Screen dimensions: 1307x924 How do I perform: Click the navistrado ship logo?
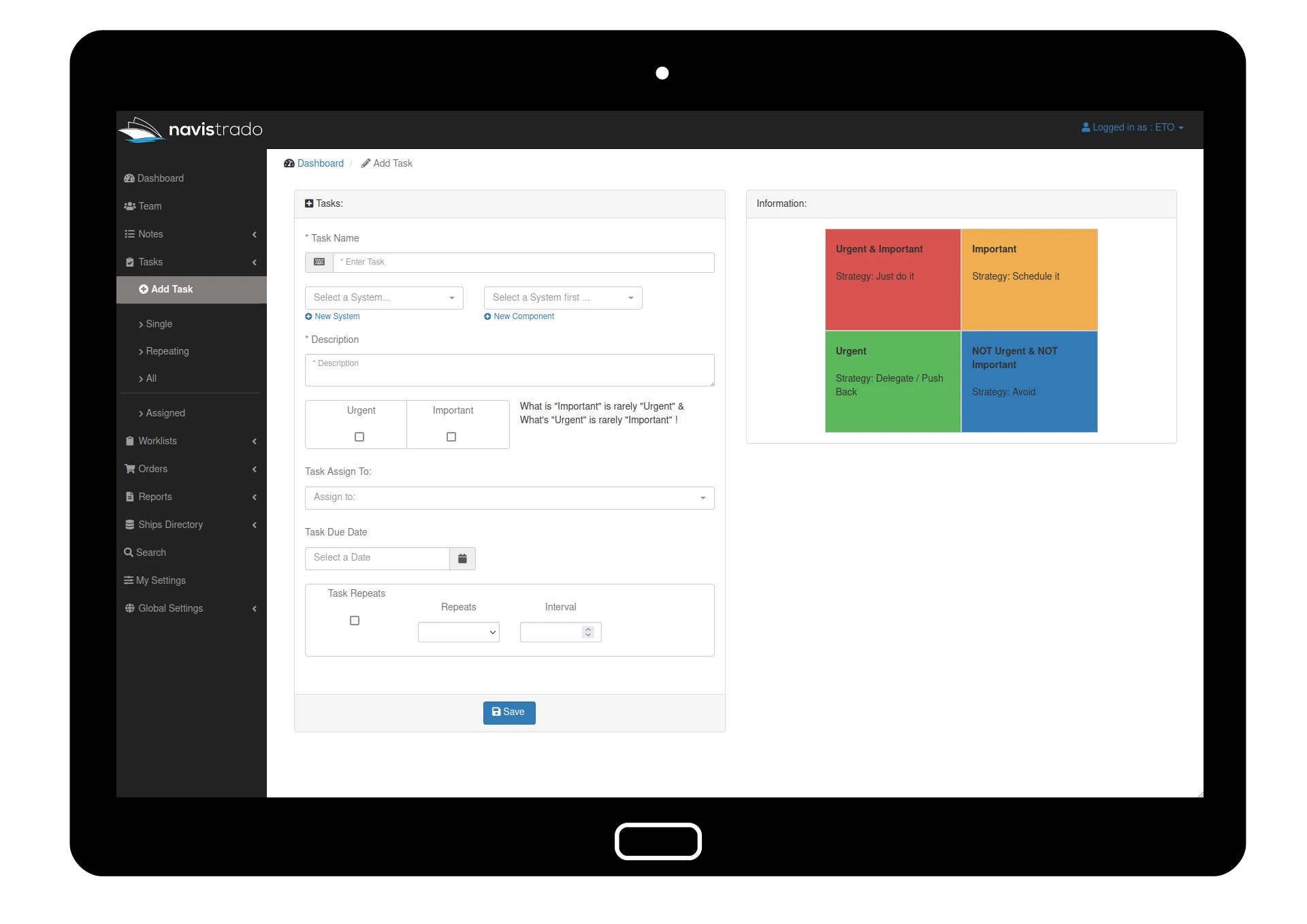point(142,129)
